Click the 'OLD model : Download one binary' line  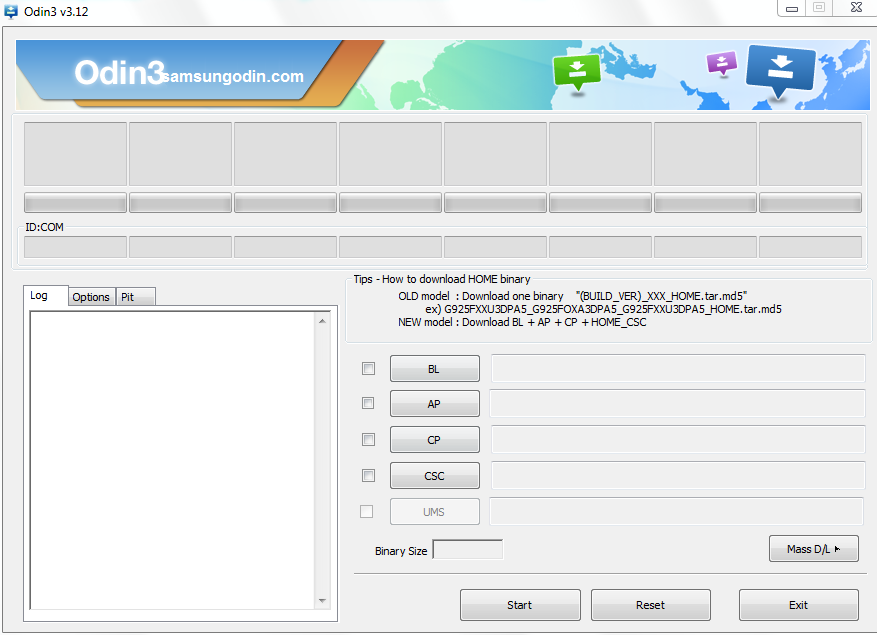(573, 296)
